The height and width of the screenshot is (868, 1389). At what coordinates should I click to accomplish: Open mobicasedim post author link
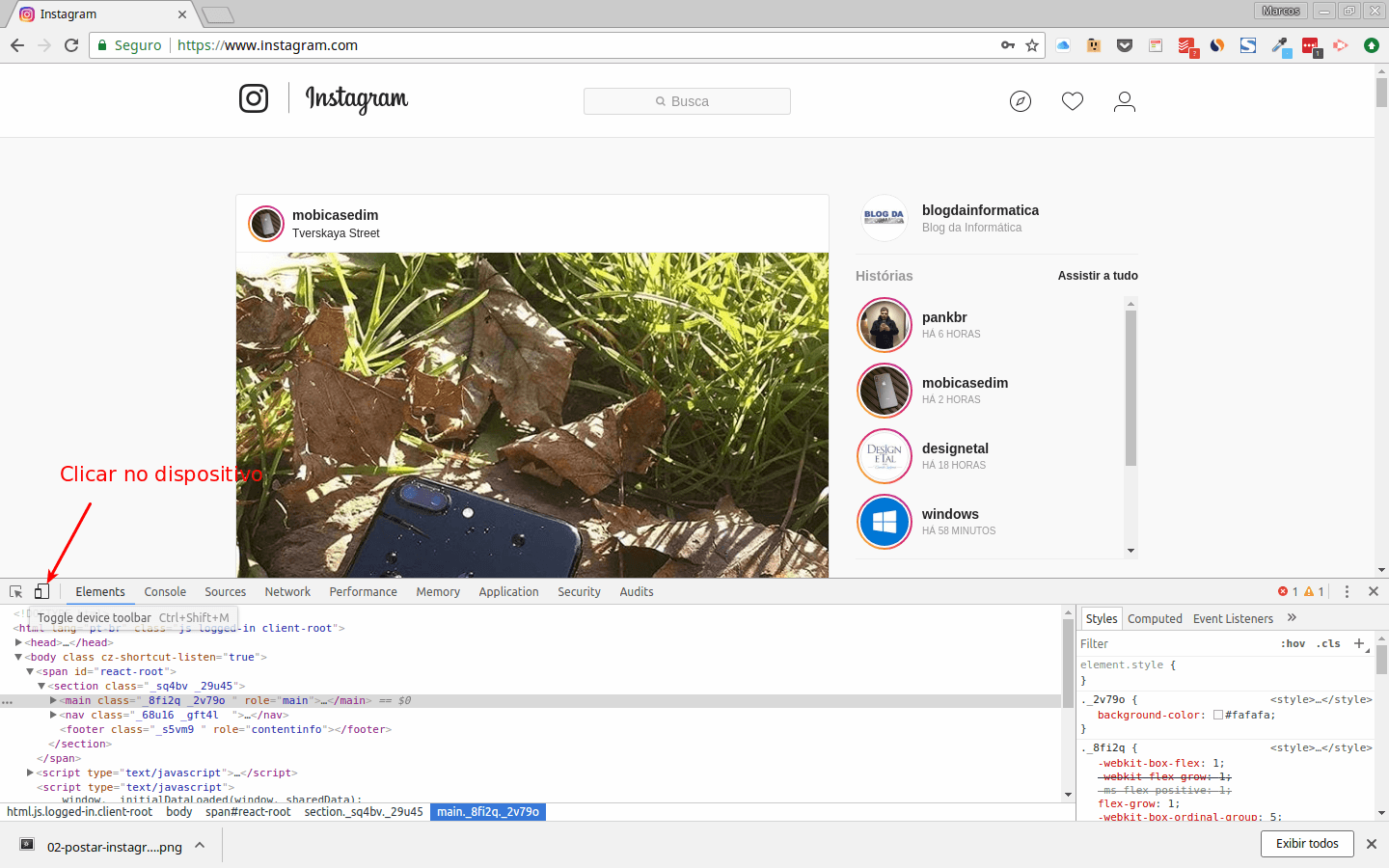point(336,215)
